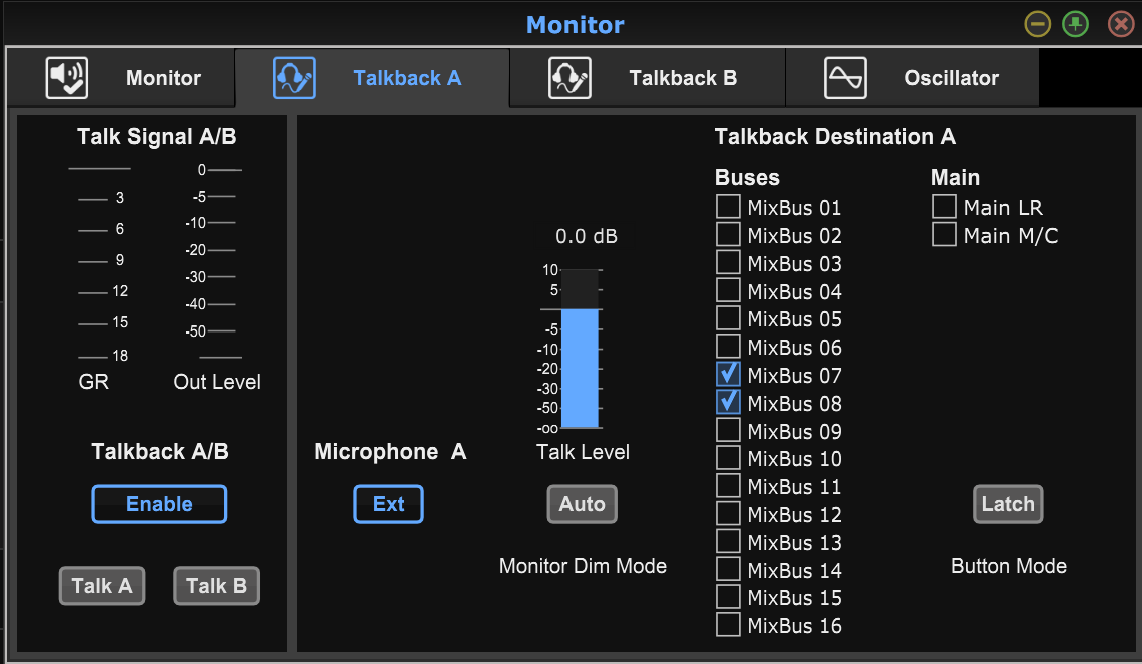Image resolution: width=1142 pixels, height=664 pixels.
Task: Toggle the Talkback A/B Enable button
Action: pyautogui.click(x=159, y=504)
